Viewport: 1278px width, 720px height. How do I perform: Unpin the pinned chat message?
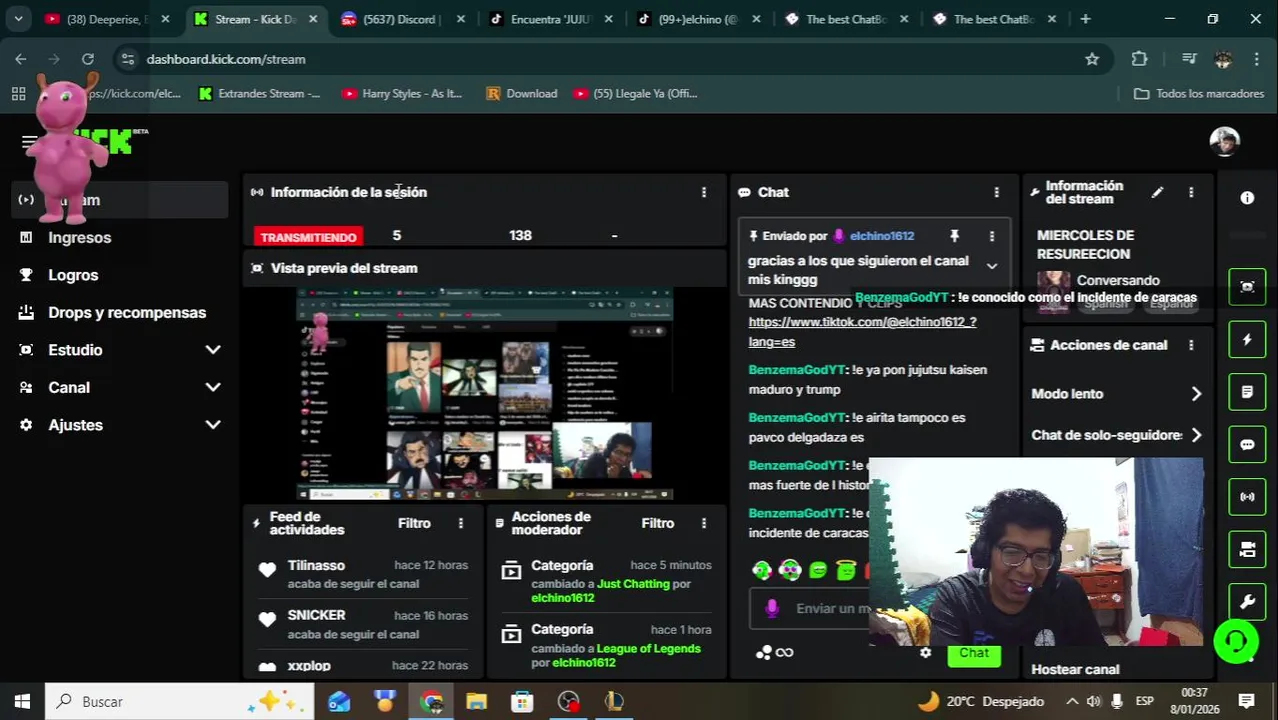coord(954,236)
